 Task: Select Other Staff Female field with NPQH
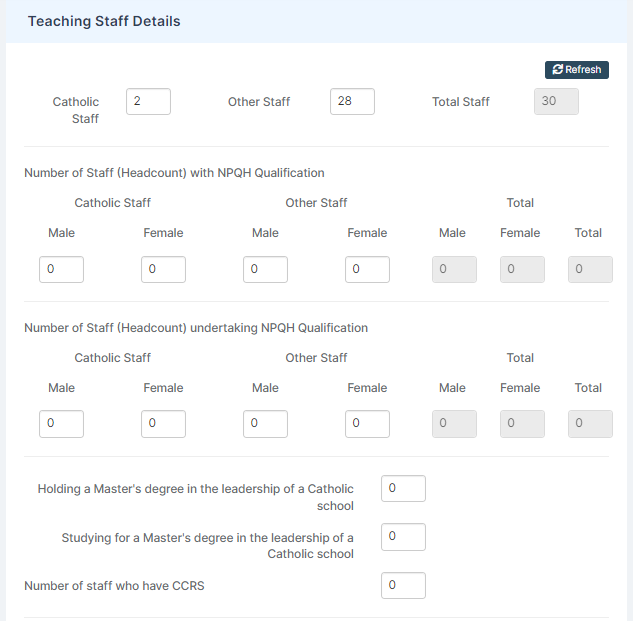(x=367, y=269)
